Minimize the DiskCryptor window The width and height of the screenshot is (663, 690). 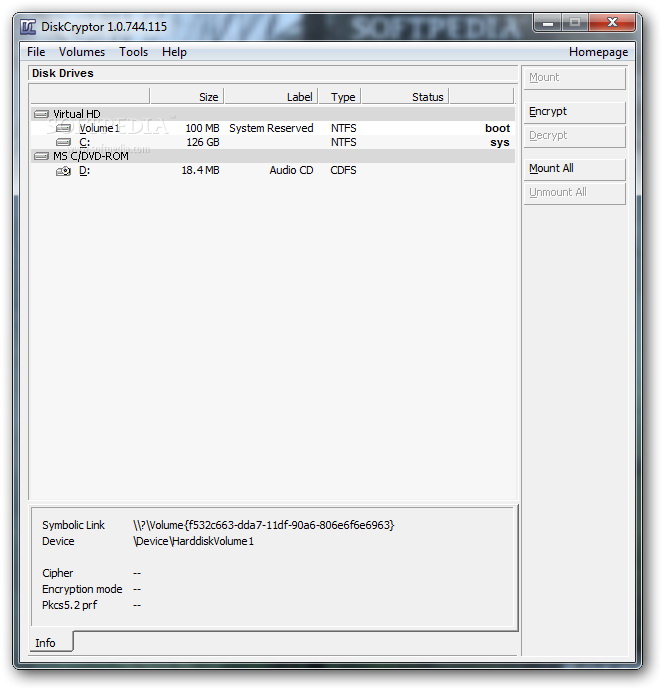coord(548,23)
